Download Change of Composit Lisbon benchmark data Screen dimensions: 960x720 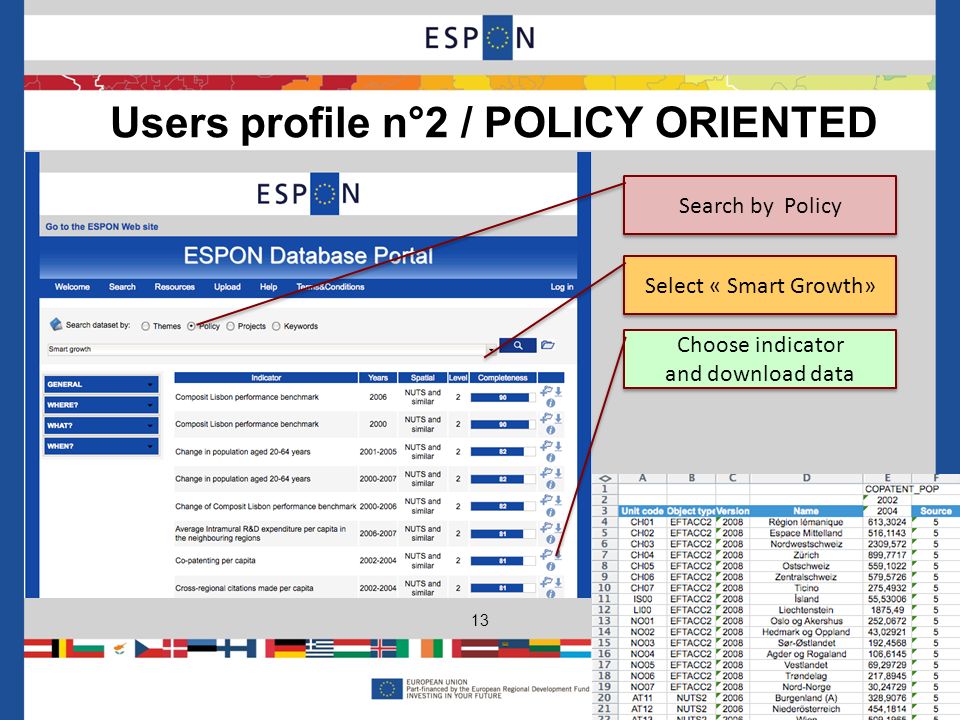click(x=558, y=500)
